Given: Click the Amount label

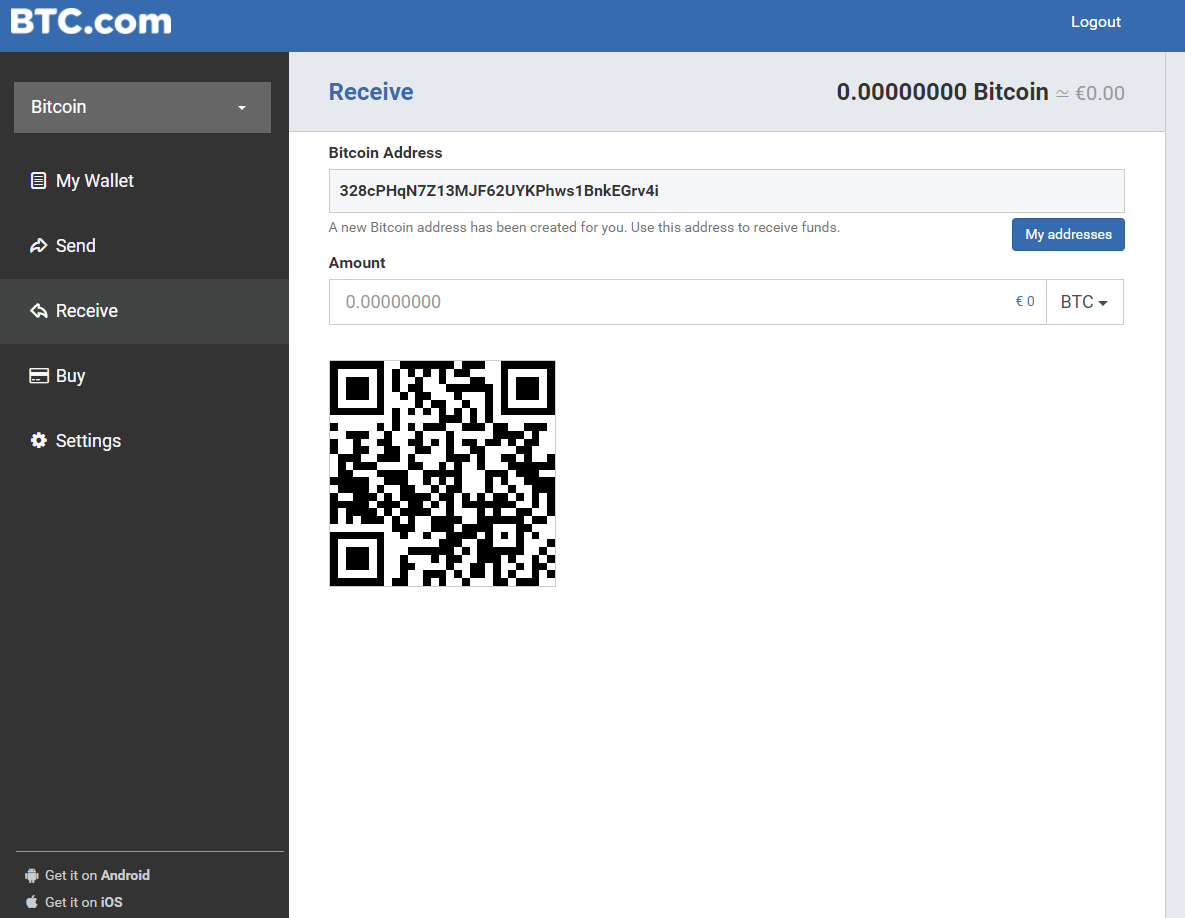Looking at the screenshot, I should [x=357, y=263].
